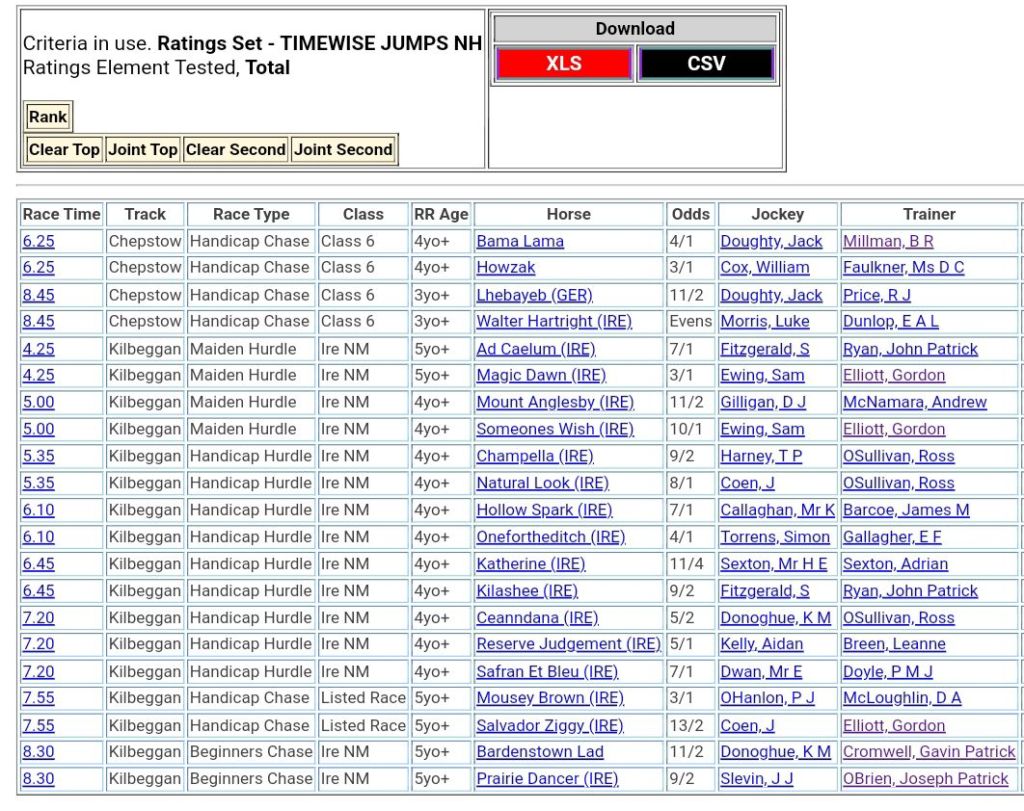This screenshot has height=811, width=1024.
Task: View jockey Slevin, J J
Action: [x=757, y=779]
